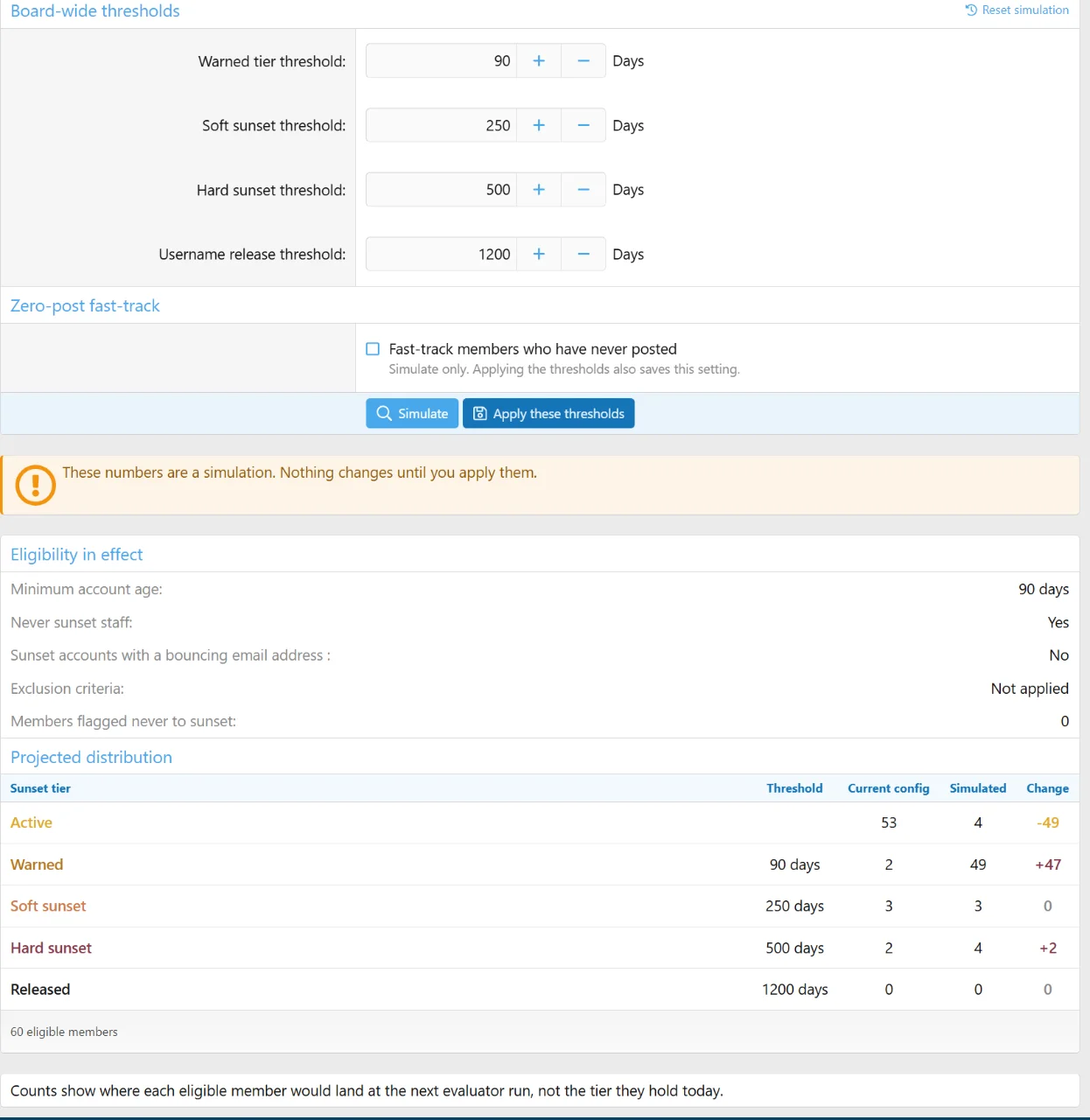
Task: Run the Simulate button
Action: point(412,414)
